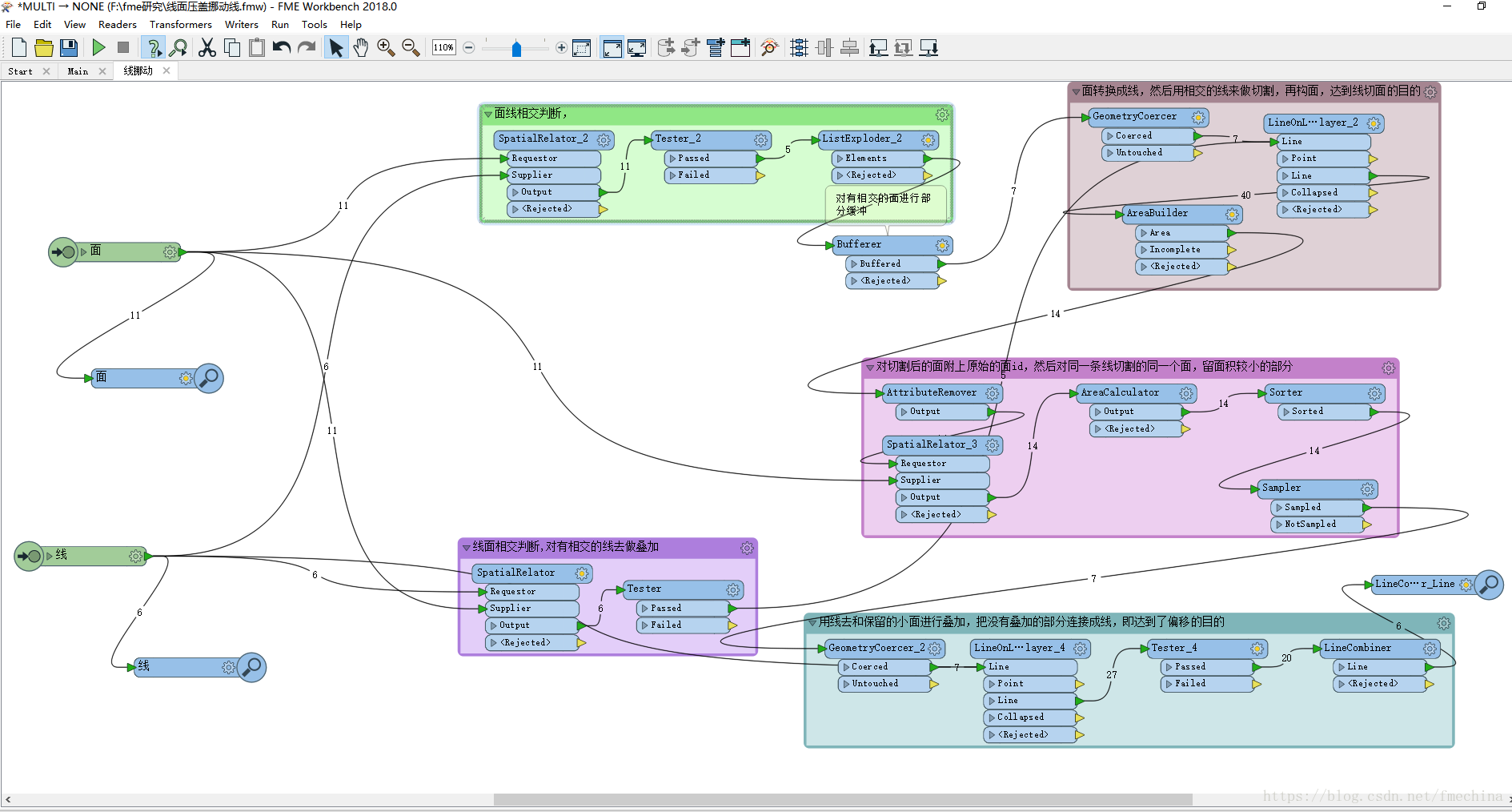Collapse the 对切割后的面附上原始的面id bookmark
Screen dimensions: 1512x812
(870, 368)
